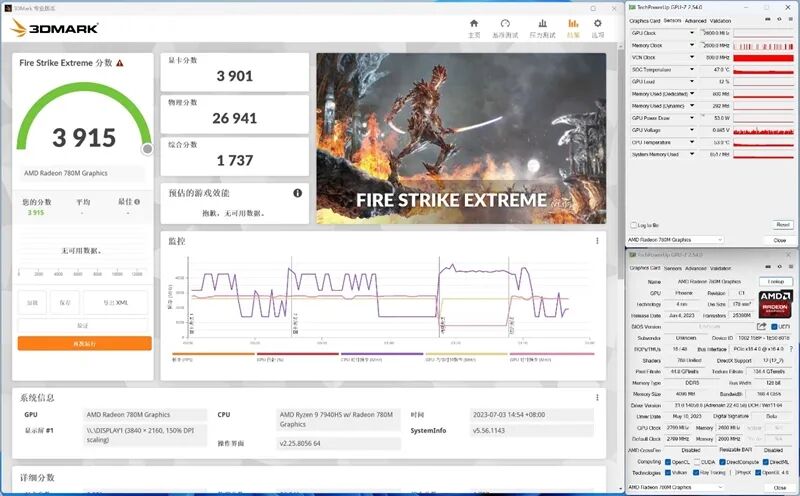
Task: Open GPU selector dropdown in Sensors window
Action: point(676,239)
